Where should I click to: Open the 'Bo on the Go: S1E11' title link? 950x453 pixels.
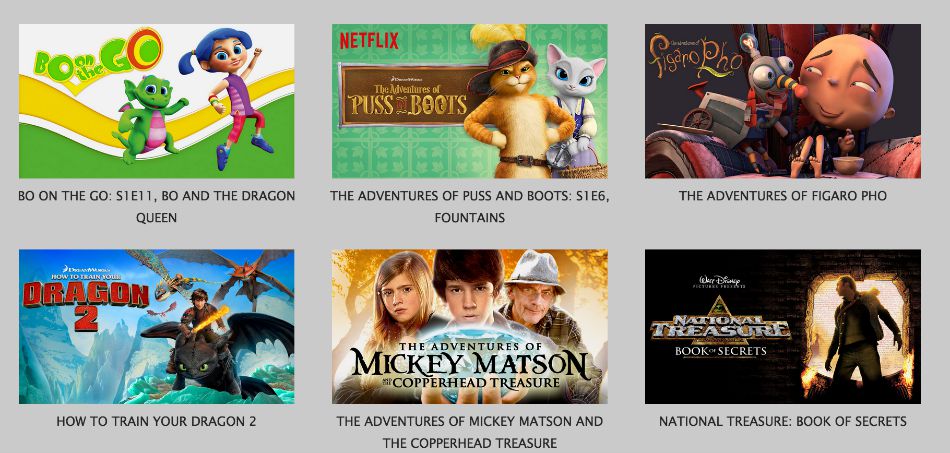pos(156,207)
